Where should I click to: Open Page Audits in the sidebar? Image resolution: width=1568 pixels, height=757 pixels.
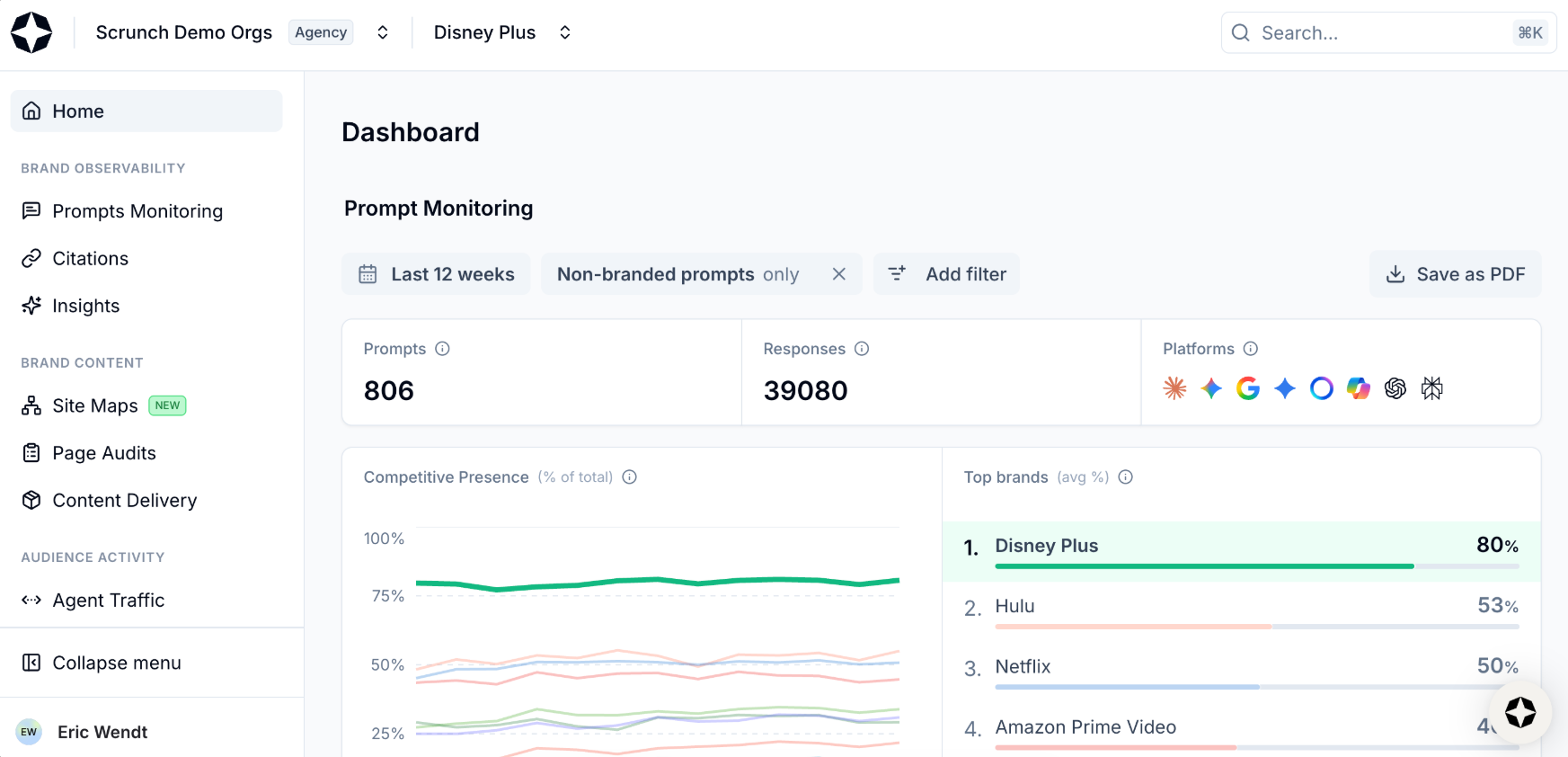[x=146, y=453]
